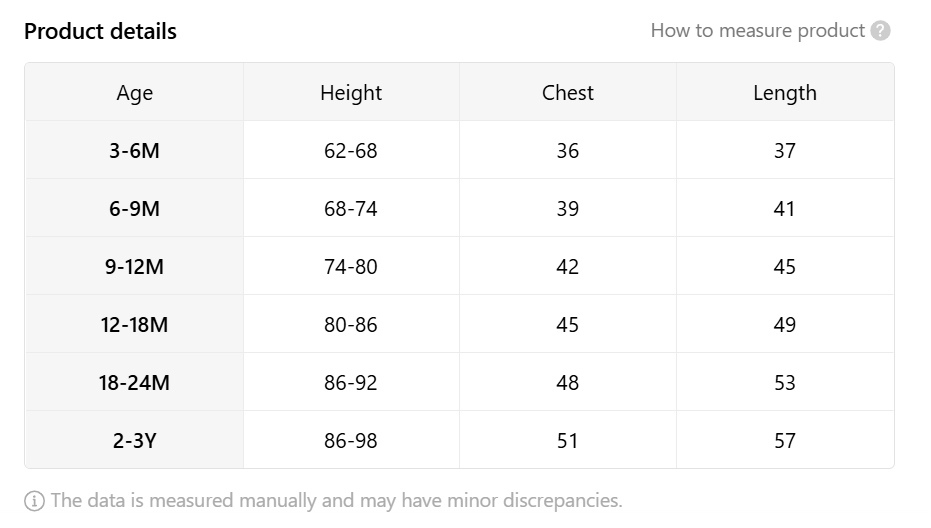Select the Age column header
Viewport: 931px width, 528px height.
tap(134, 92)
